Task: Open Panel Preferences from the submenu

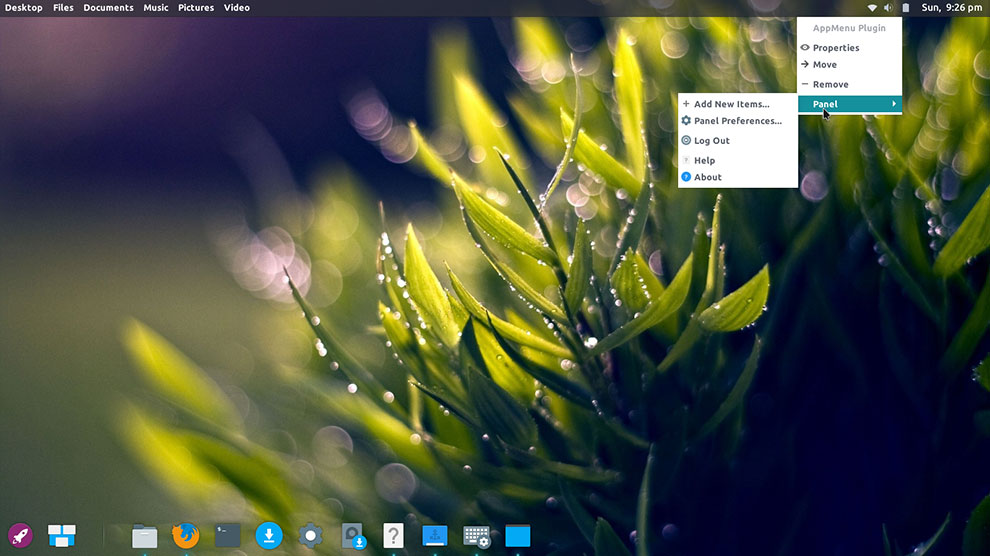Action: tap(737, 121)
